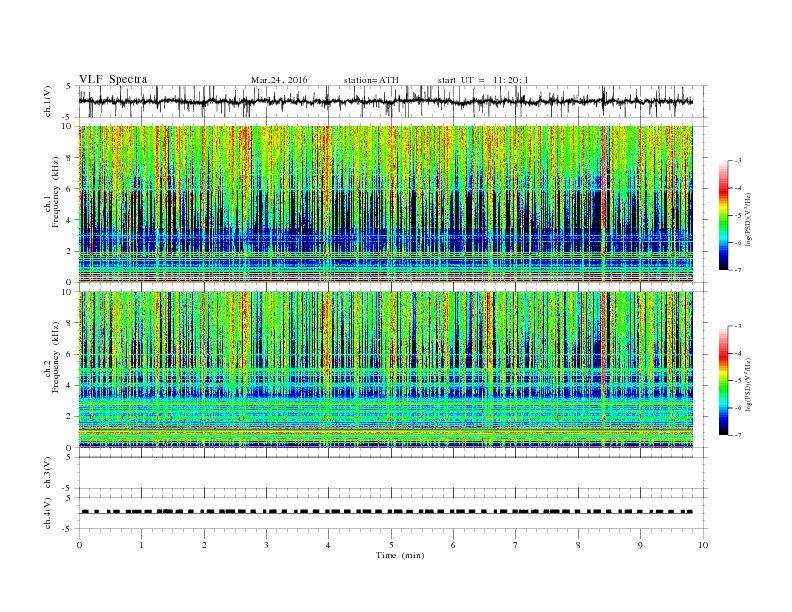Select the date text "Mar.24, 2016"
The height and width of the screenshot is (612, 792).
pos(279,80)
